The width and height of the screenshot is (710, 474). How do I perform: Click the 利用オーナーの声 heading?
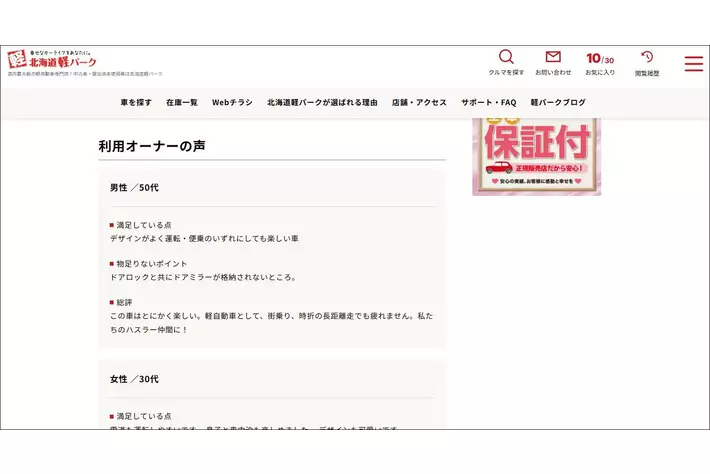tap(152, 146)
